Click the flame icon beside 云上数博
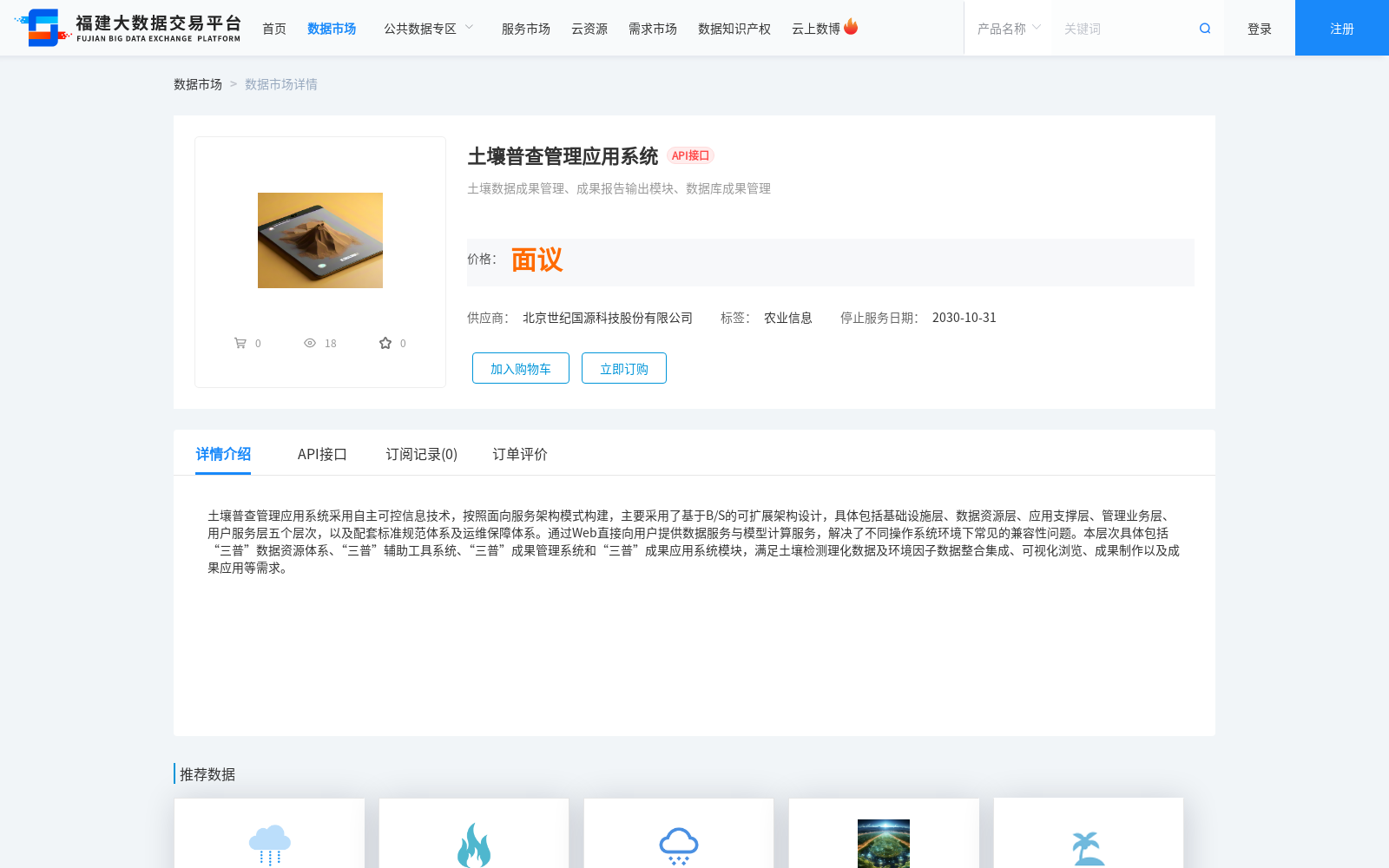Screen dimensions: 1389x868 pos(851,26)
